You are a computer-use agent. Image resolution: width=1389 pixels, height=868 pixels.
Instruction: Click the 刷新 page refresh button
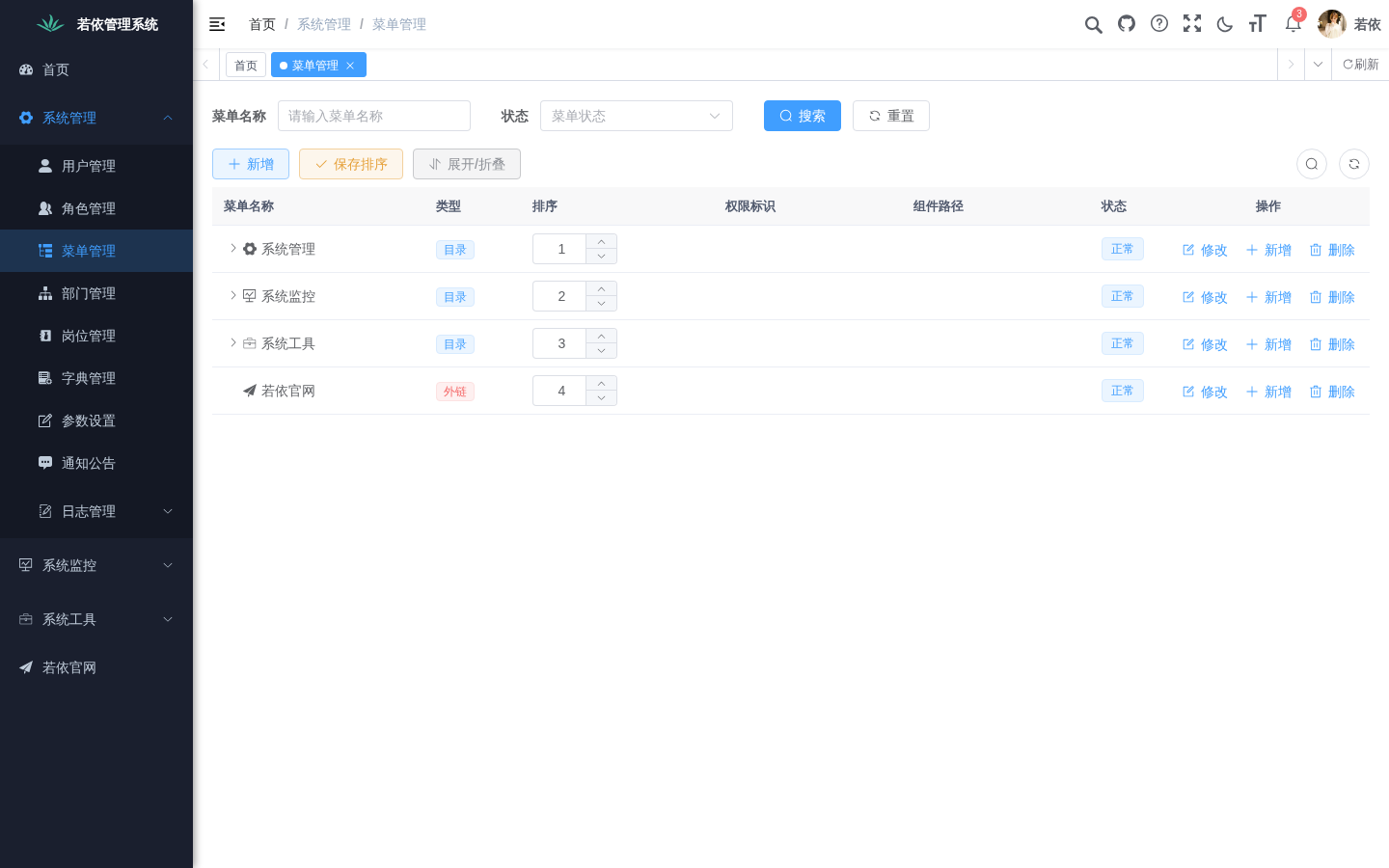click(1360, 65)
